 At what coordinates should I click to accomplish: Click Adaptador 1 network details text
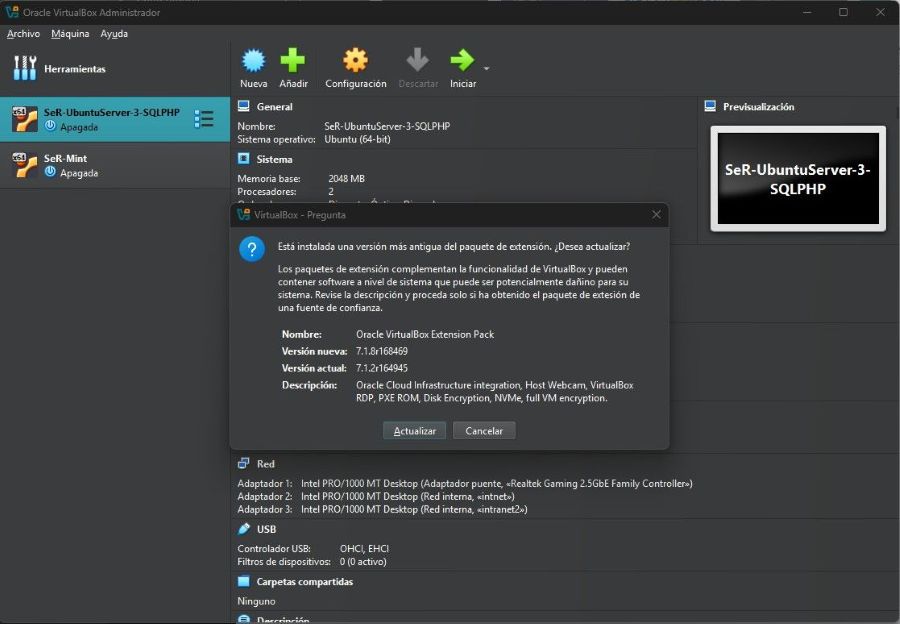[x=496, y=483]
